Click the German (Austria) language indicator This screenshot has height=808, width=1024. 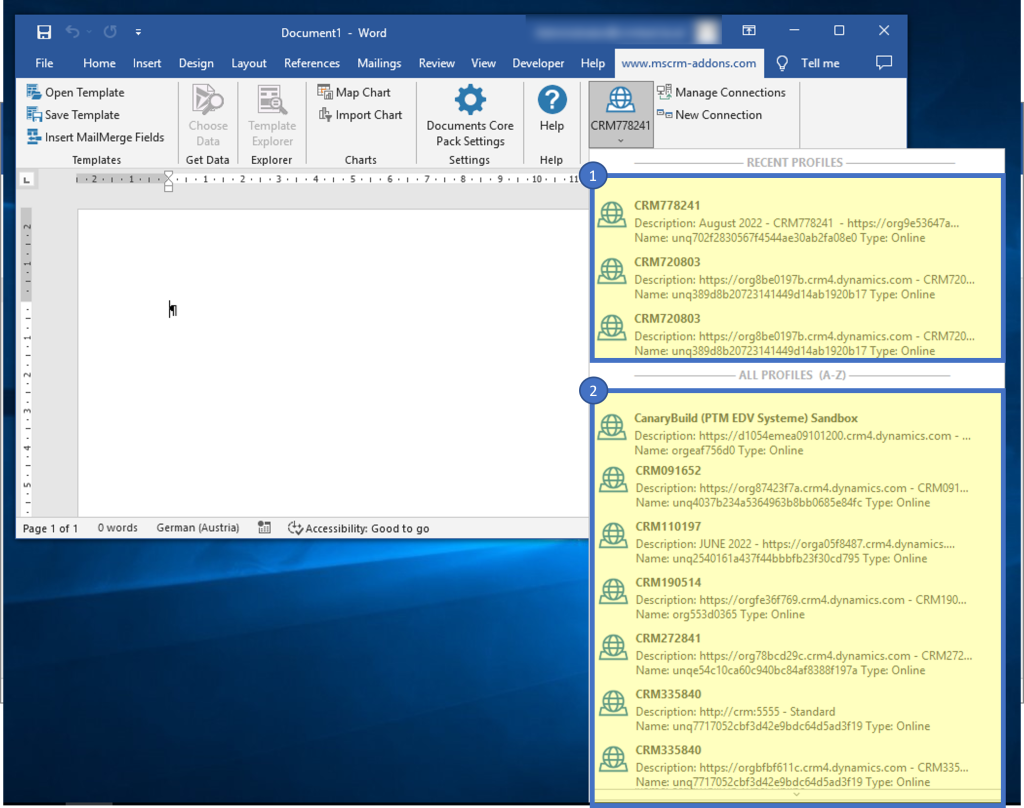(x=197, y=528)
